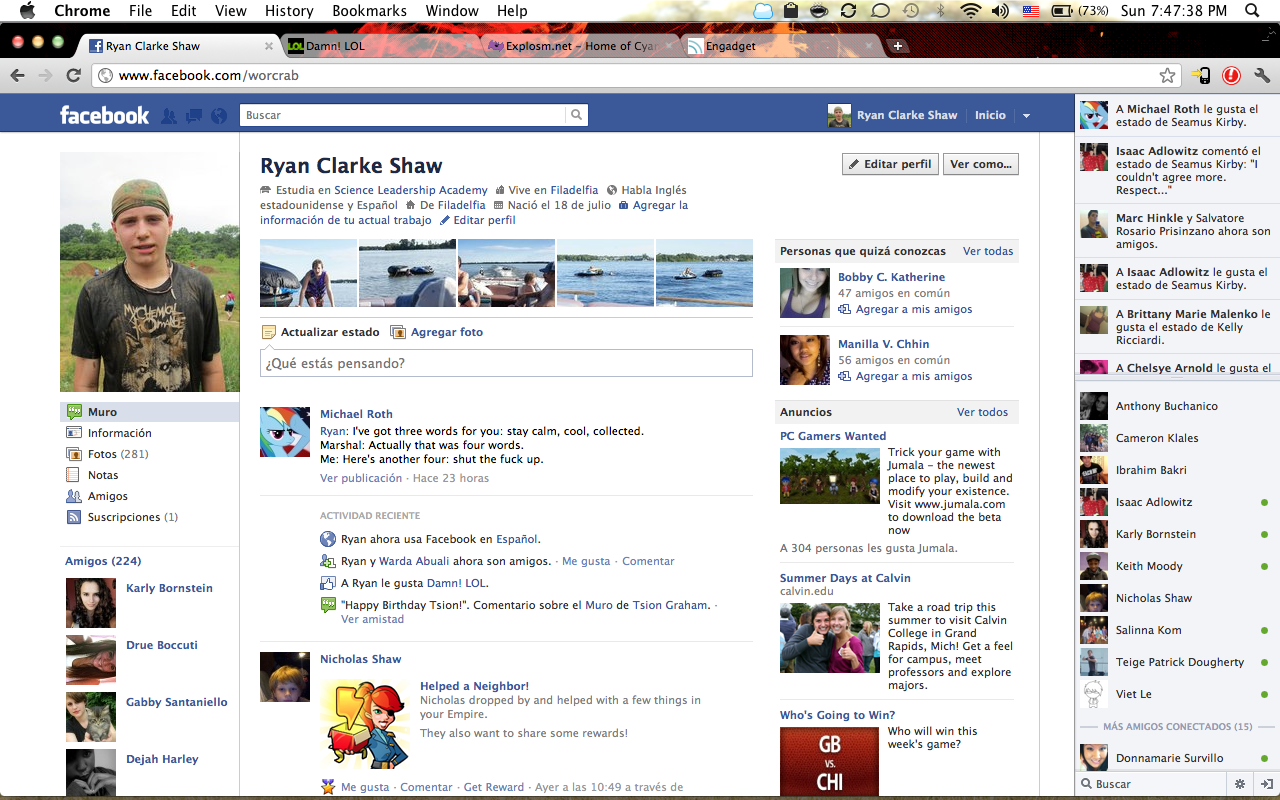
Task: Click the Facebook logo in the blue bar
Action: 104,115
